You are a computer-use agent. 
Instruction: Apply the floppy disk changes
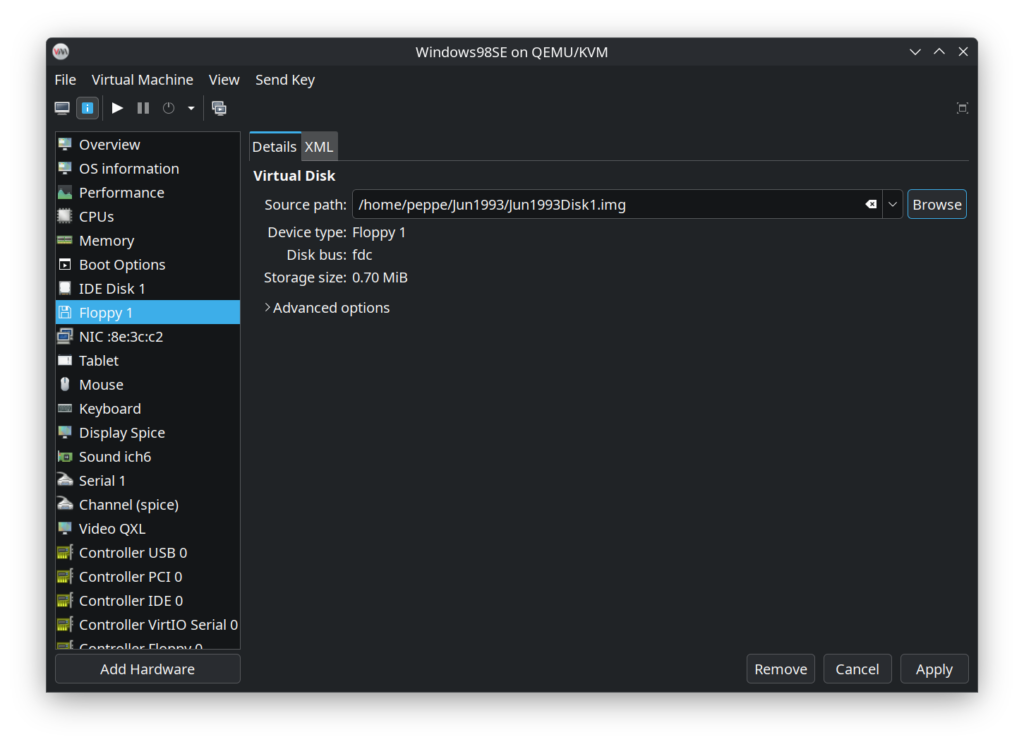933,668
